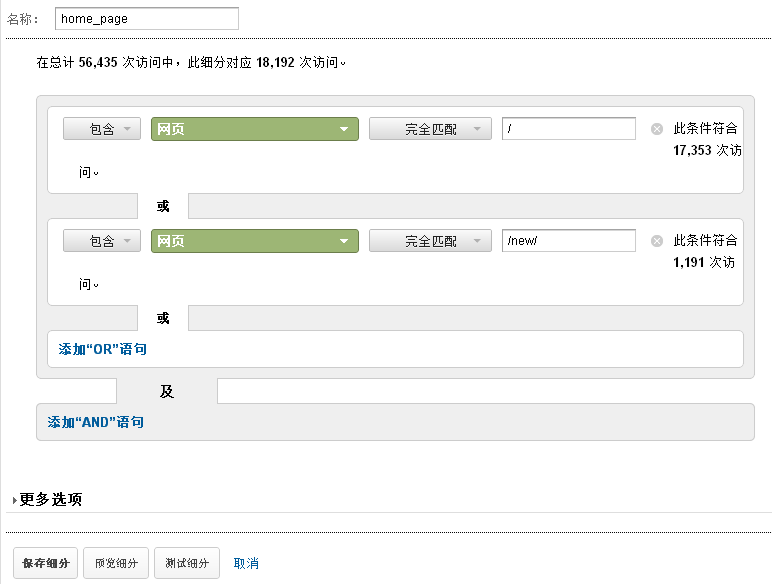Click the 取消 cancel link
The width and height of the screenshot is (772, 584).
click(246, 563)
